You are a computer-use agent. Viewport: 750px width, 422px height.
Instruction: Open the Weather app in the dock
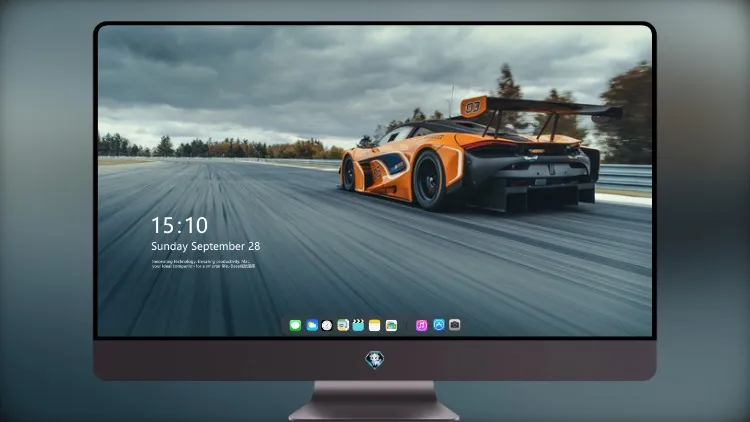tap(312, 325)
